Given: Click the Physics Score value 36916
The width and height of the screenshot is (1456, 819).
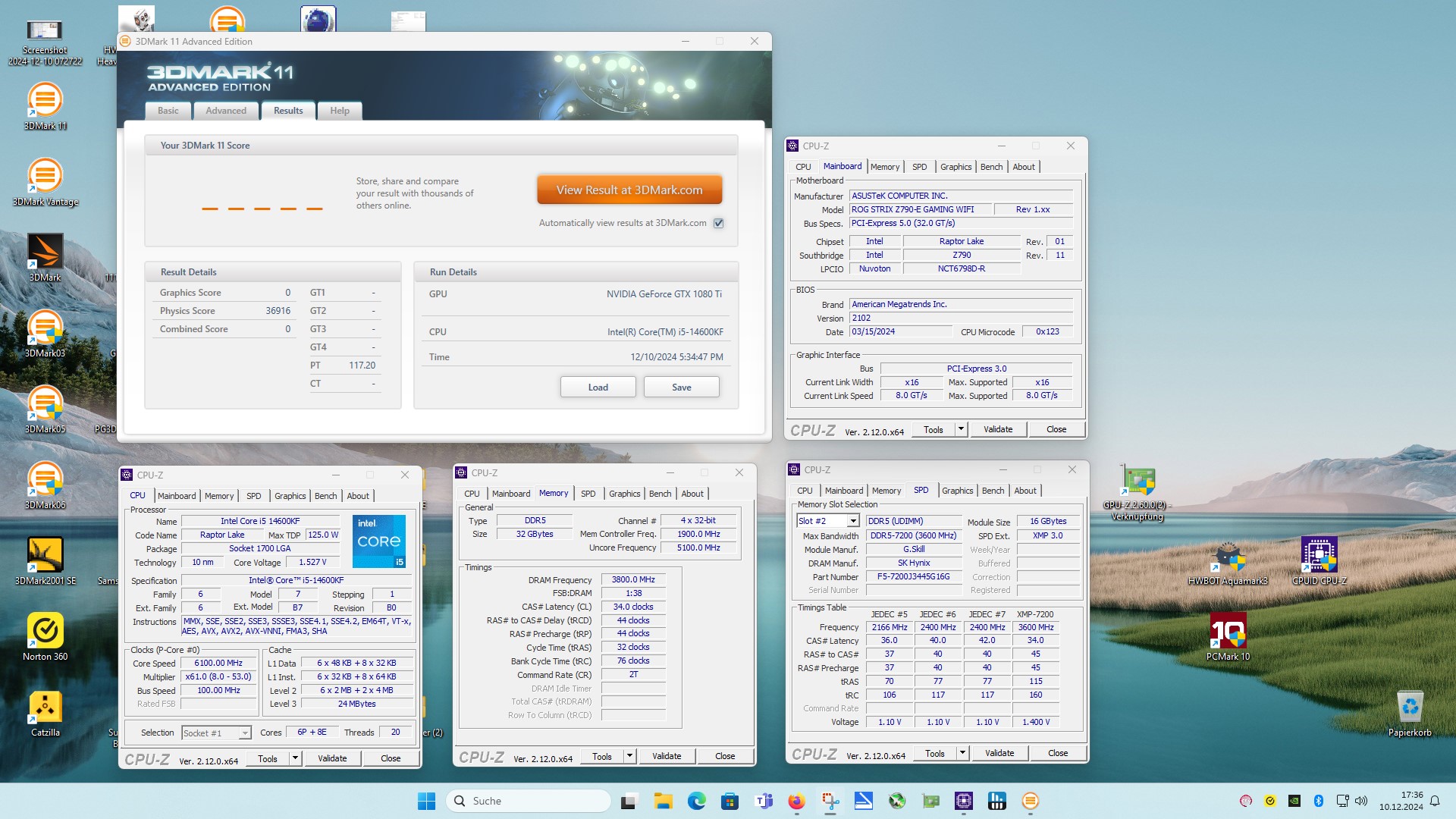Looking at the screenshot, I should (278, 311).
